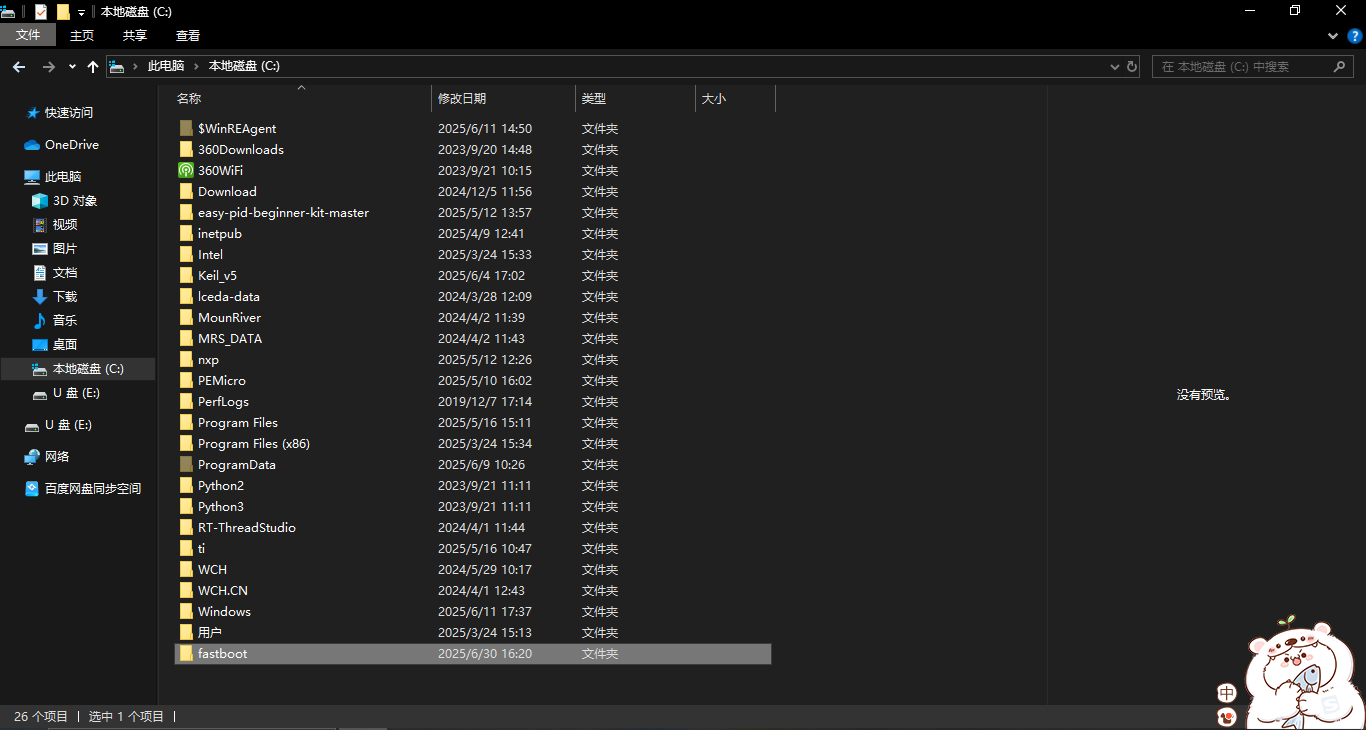Open 图片 folder in sidebar
The height and width of the screenshot is (730, 1366).
coord(64,249)
